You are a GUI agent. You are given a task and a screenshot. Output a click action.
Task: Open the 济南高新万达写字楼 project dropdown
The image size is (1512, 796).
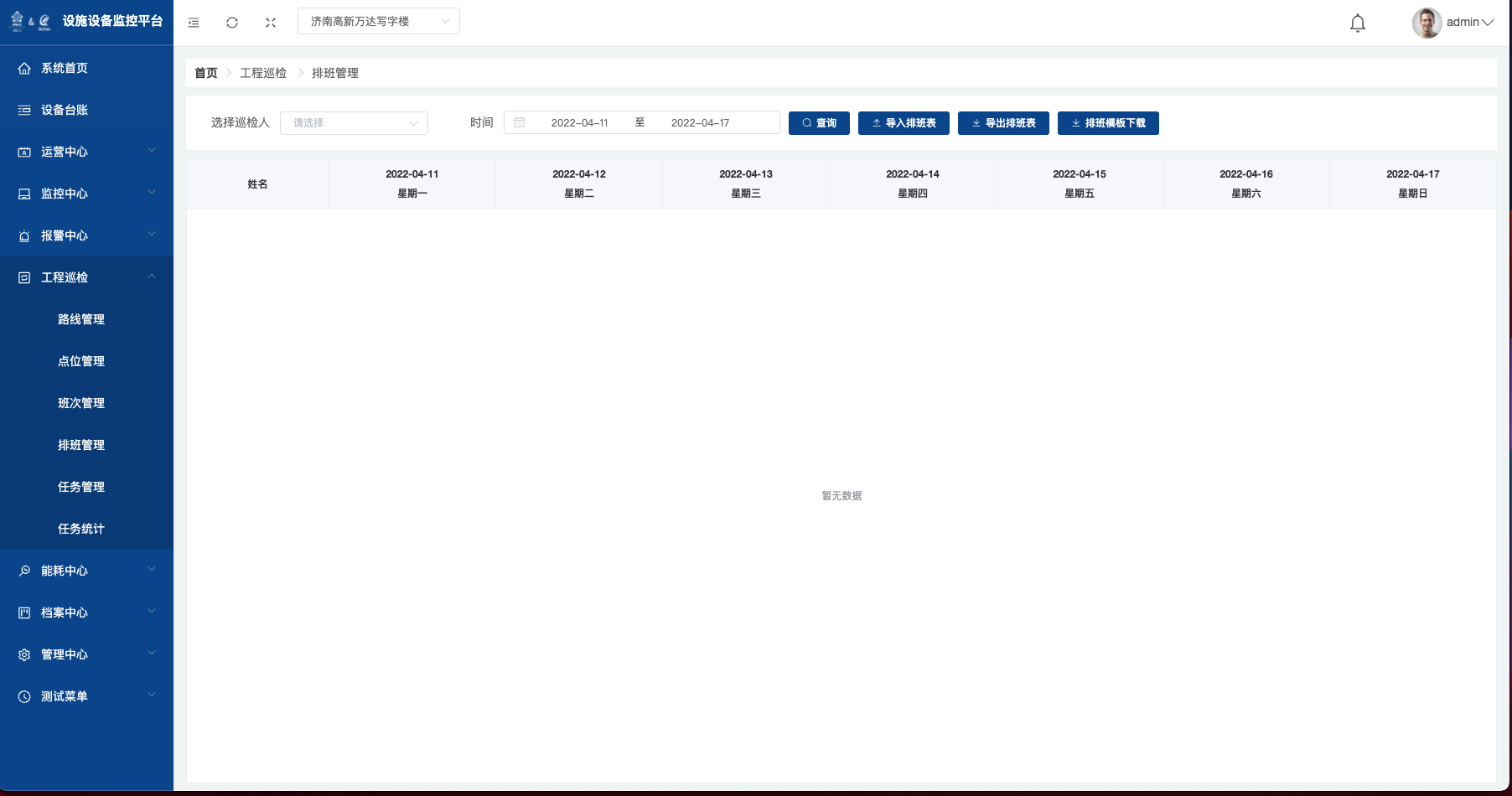pos(378,21)
